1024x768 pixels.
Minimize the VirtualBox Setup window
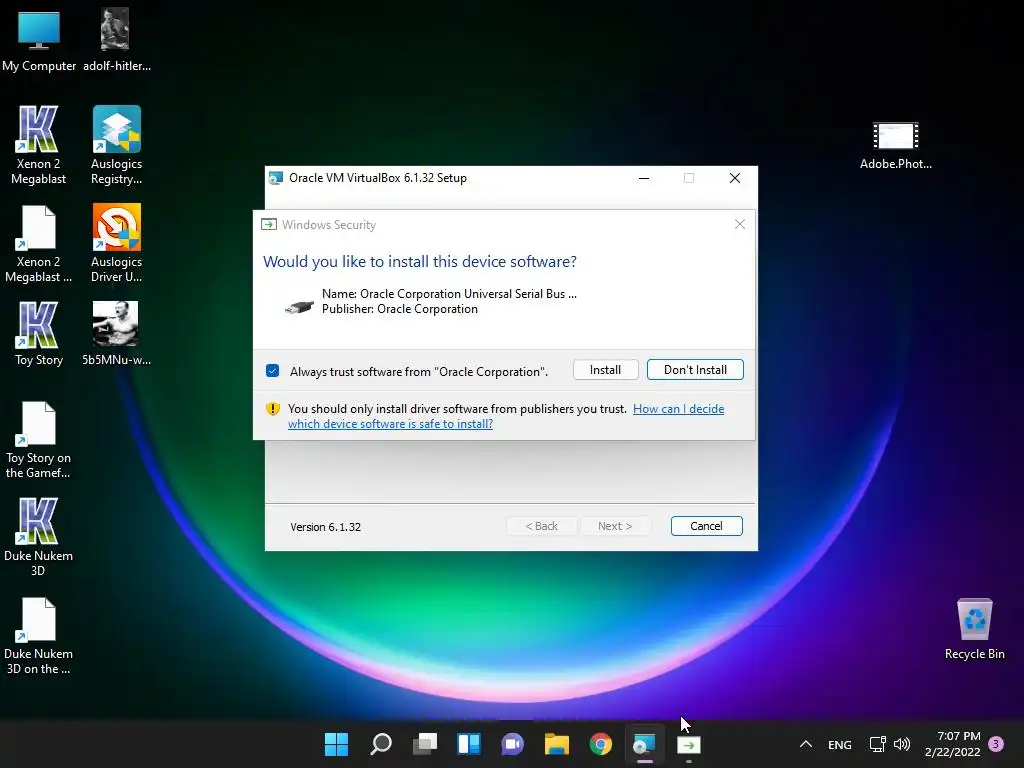tap(644, 178)
